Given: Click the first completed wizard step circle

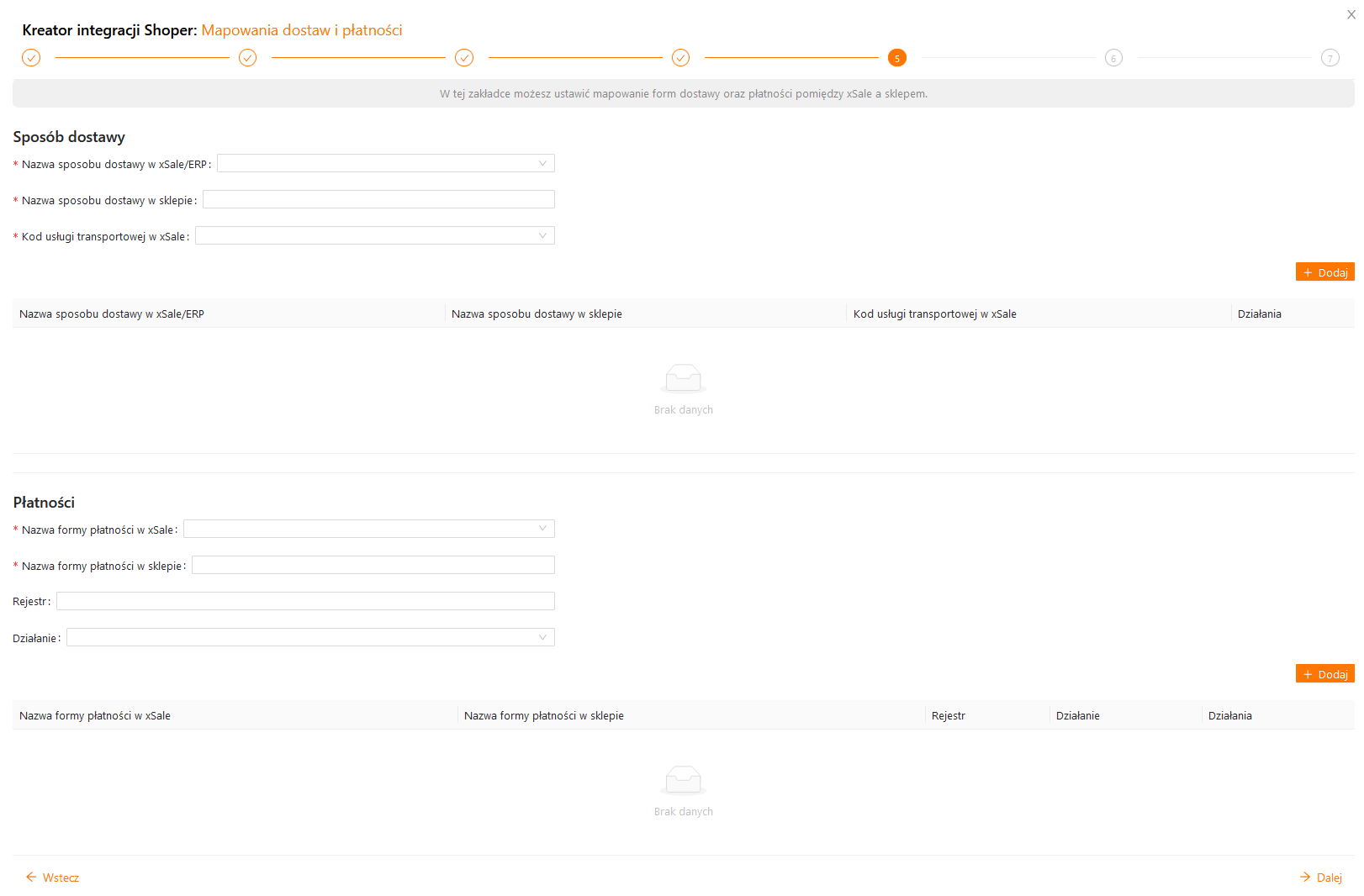Looking at the screenshot, I should click(x=31, y=58).
